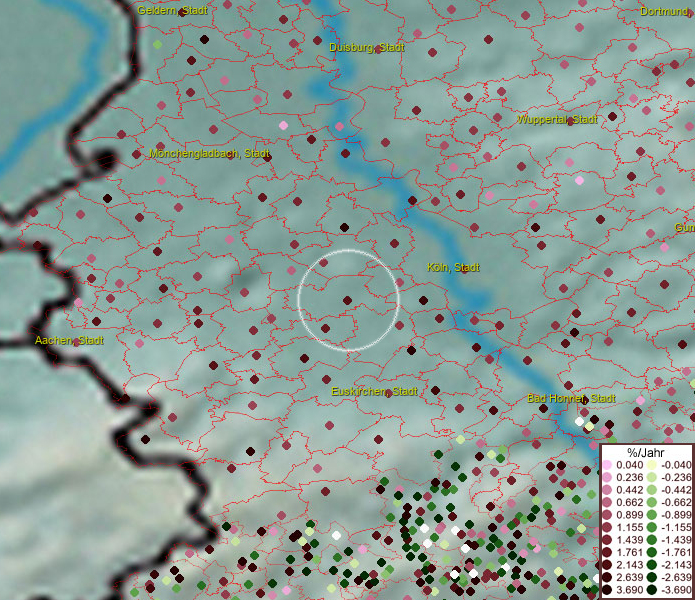This screenshot has width=695, height=600.
Task: Click the 'Bad Honnef, Stadt' label
Action: (x=571, y=398)
